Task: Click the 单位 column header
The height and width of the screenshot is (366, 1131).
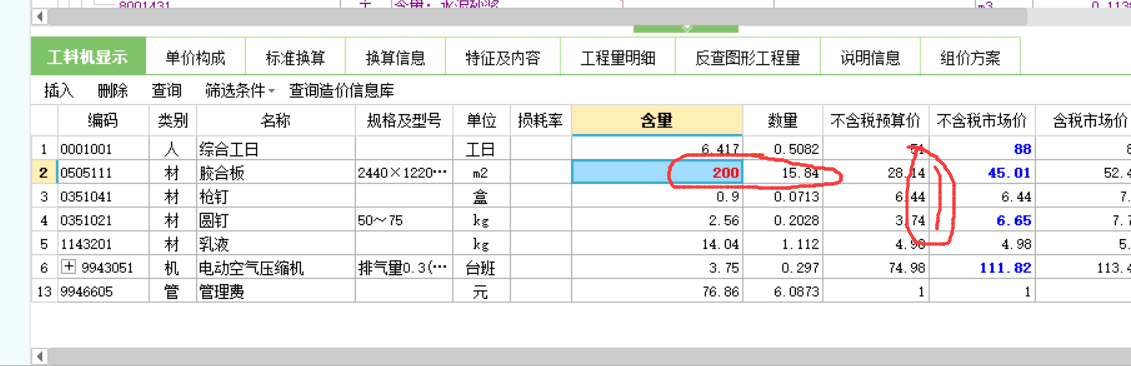Action: [481, 121]
